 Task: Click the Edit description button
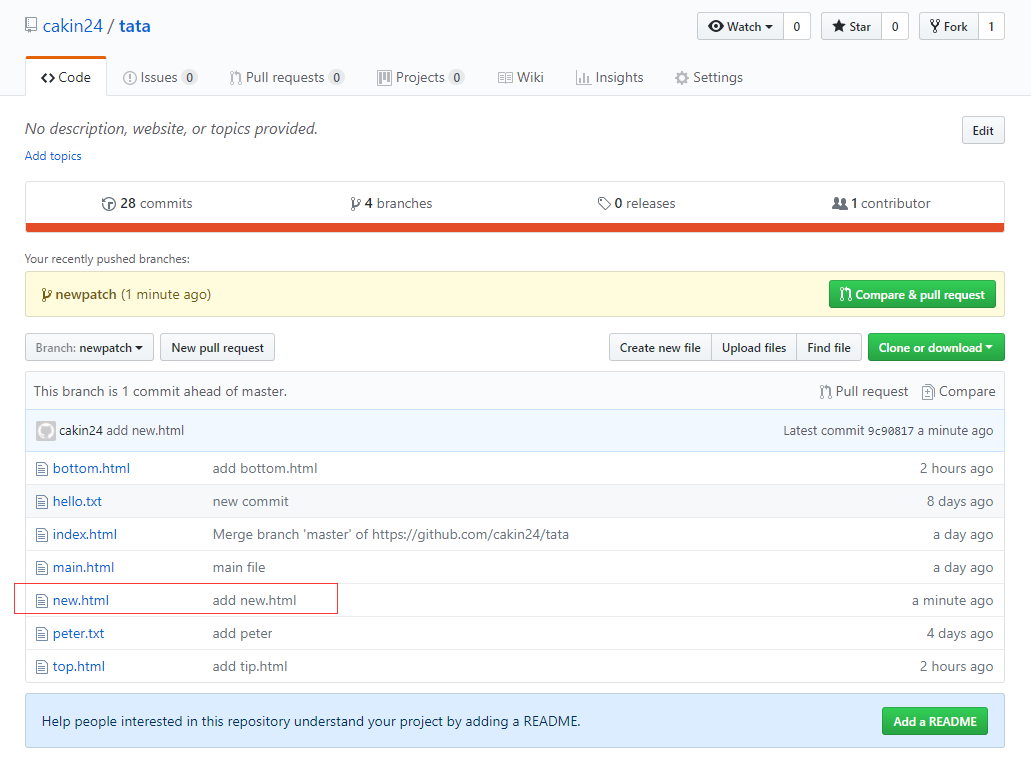[983, 130]
